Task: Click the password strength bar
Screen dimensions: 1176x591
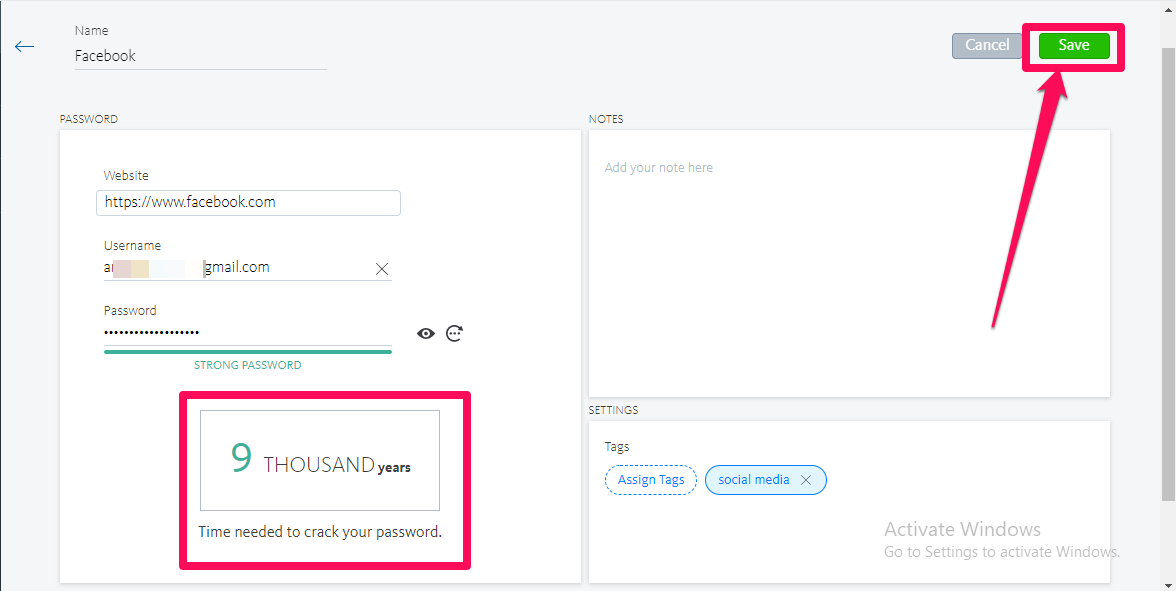Action: [248, 351]
